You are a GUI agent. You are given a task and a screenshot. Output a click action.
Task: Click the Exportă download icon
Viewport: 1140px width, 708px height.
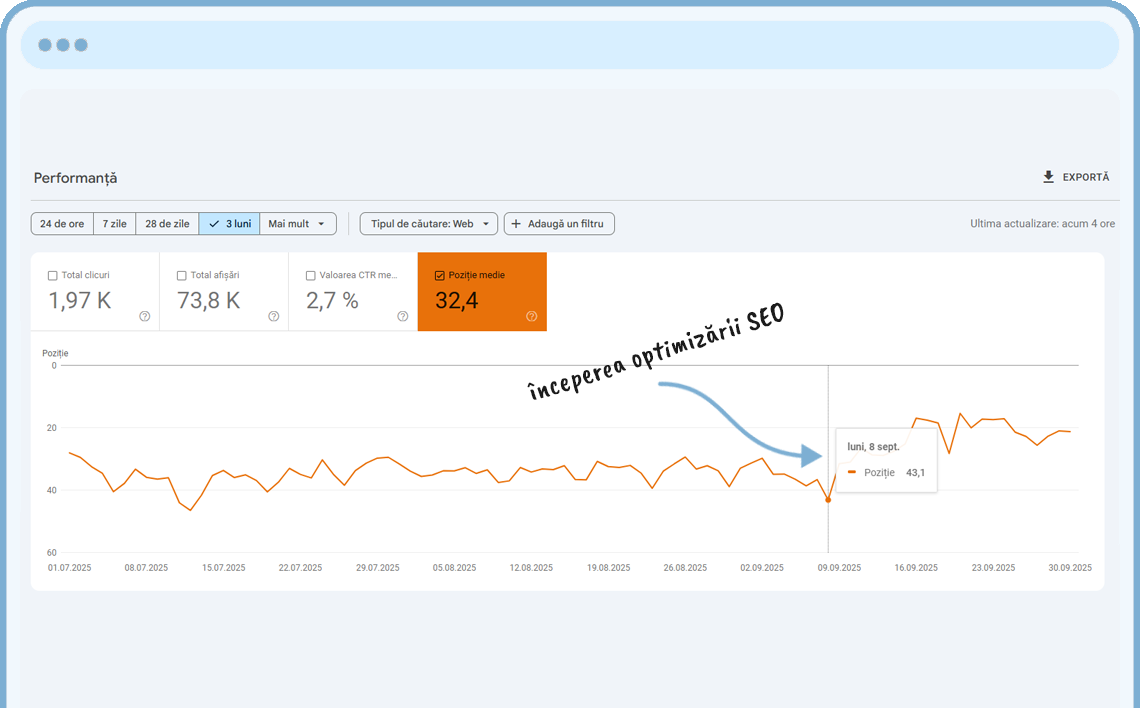1047,176
